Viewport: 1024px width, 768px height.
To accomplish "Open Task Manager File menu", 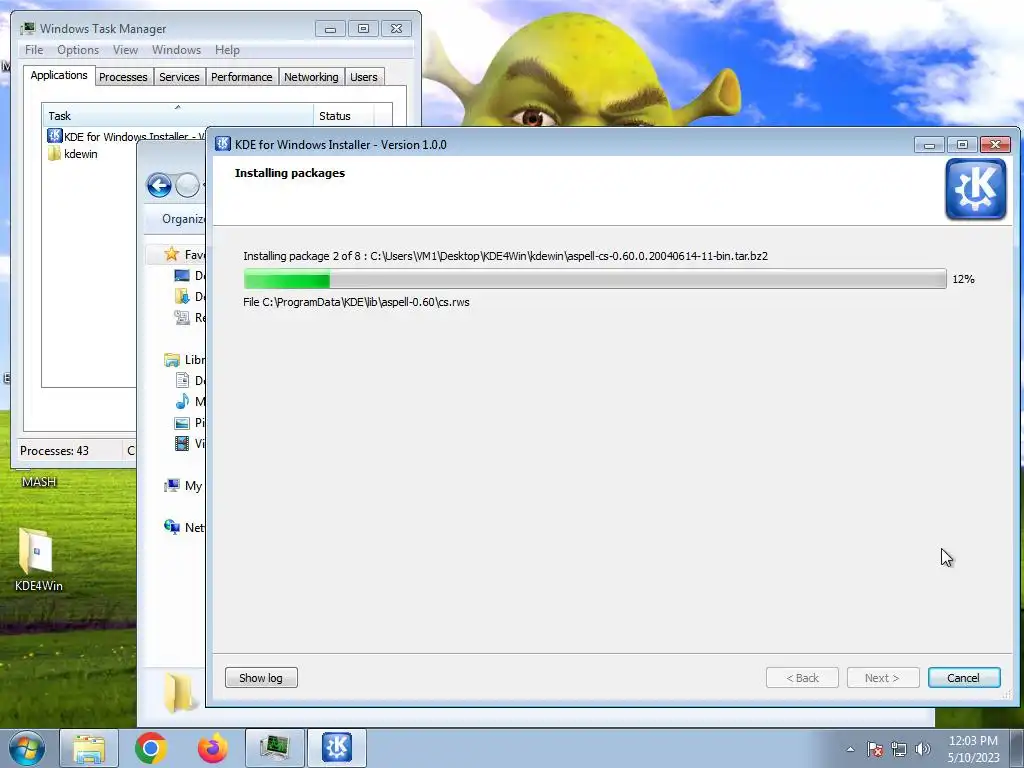I will point(34,50).
